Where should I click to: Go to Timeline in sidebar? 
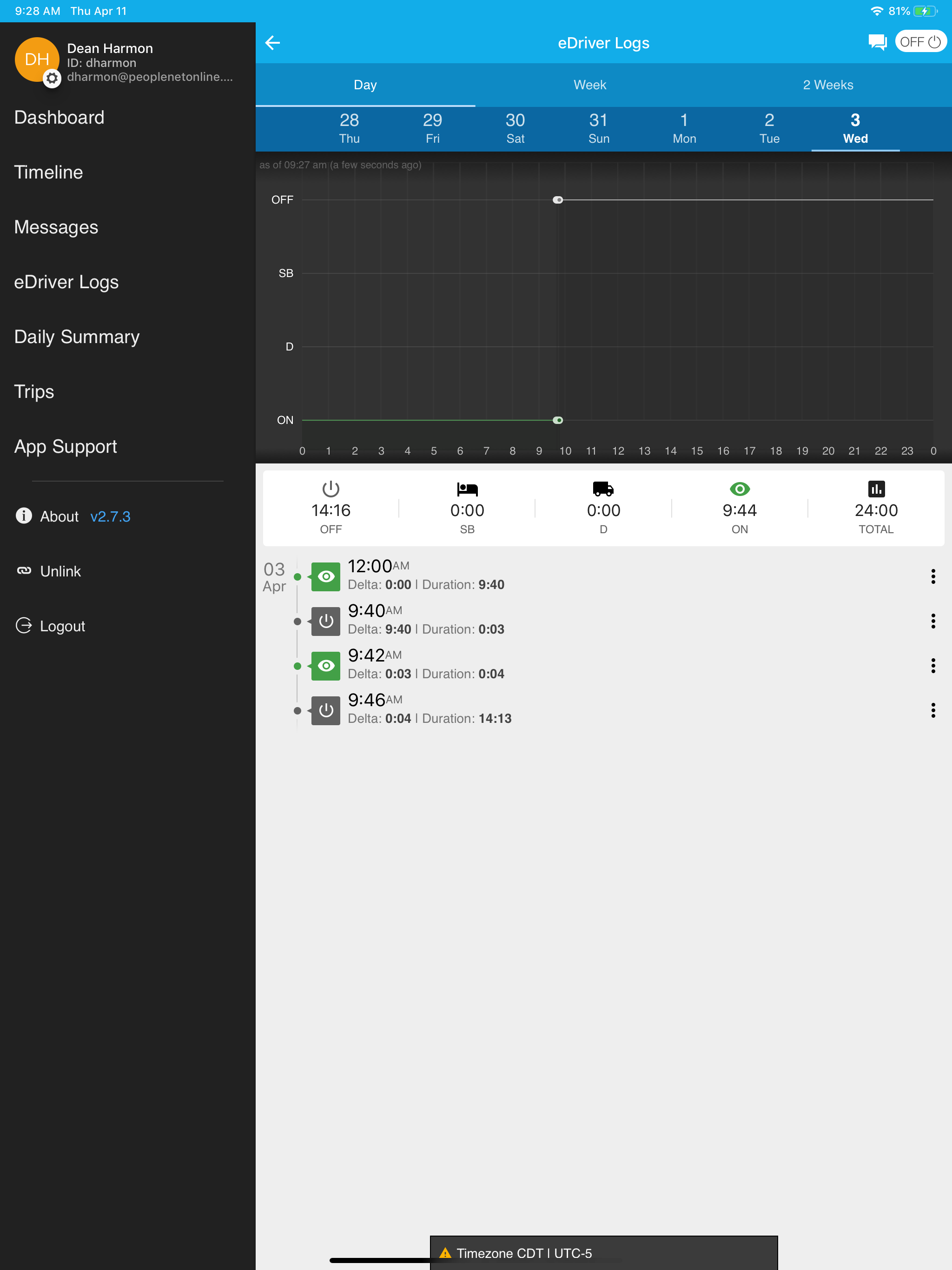(48, 172)
